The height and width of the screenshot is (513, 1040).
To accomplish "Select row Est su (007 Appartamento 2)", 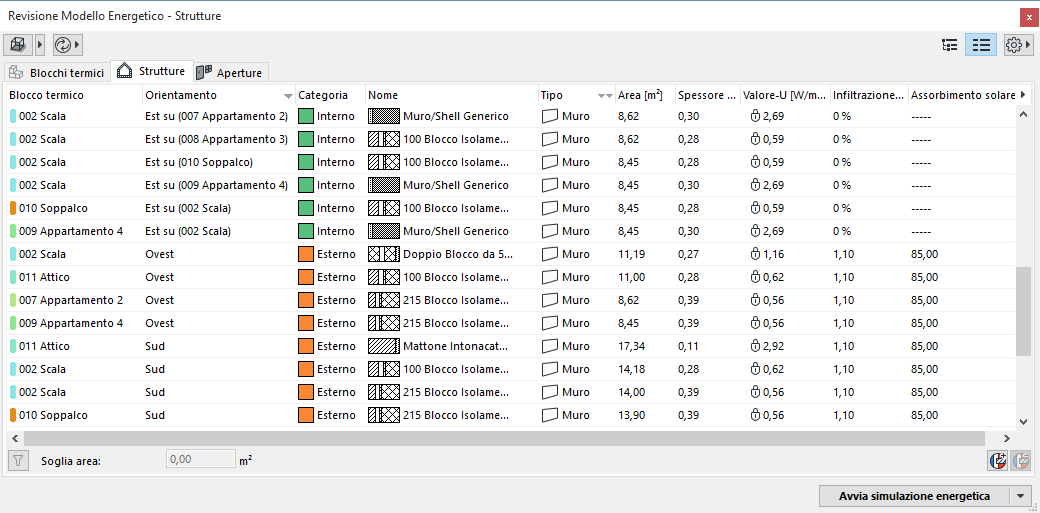I will click(x=511, y=116).
